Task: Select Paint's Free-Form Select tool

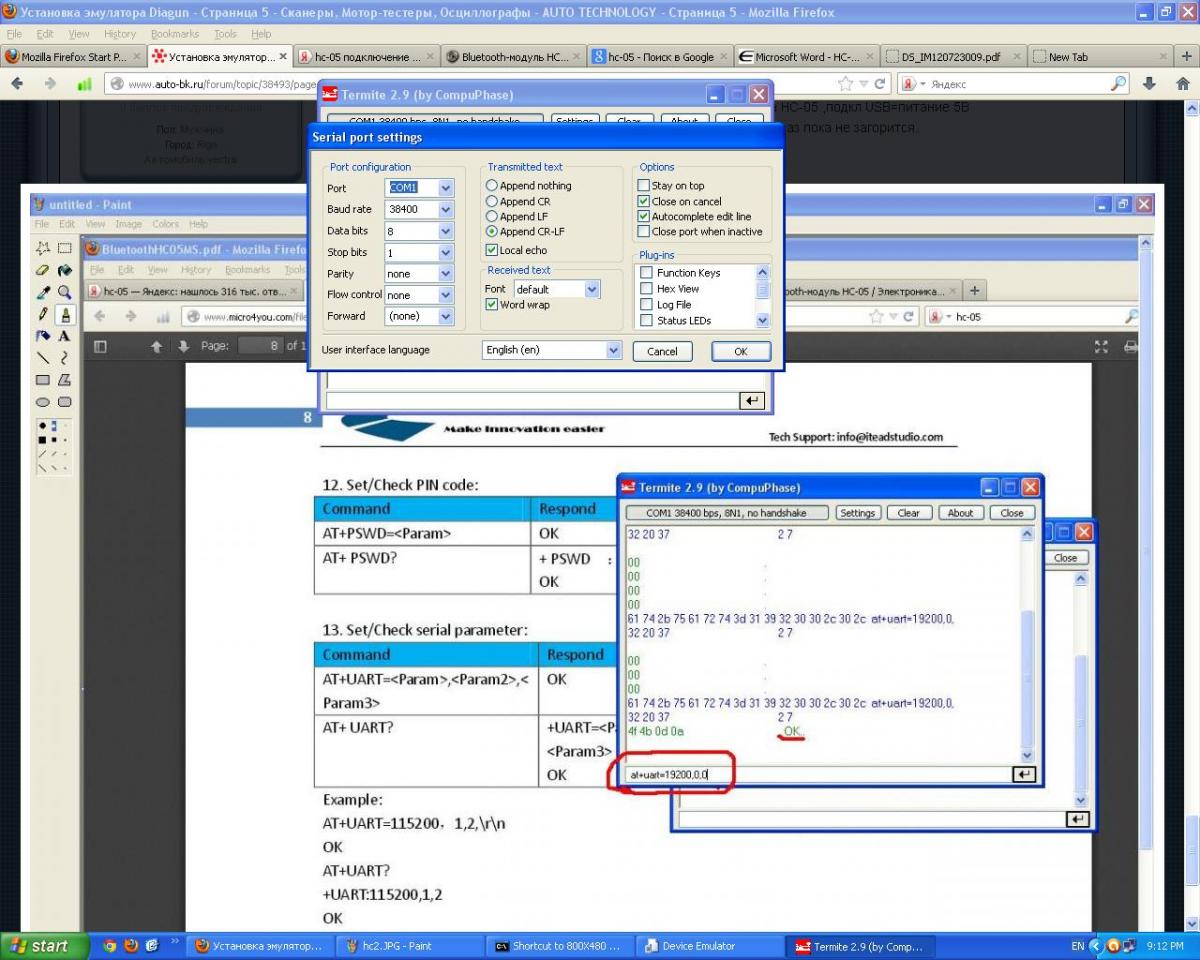Action: (x=43, y=248)
